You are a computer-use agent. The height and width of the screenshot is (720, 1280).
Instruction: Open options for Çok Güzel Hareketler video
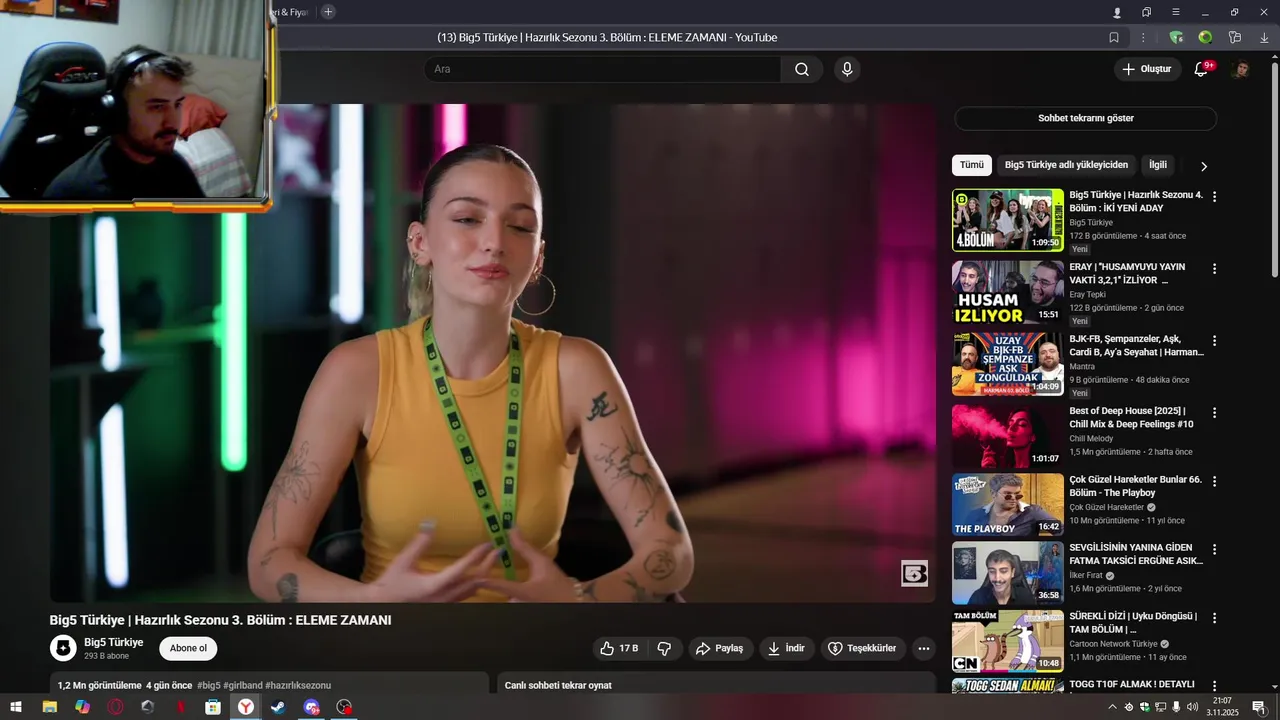pos(1214,481)
